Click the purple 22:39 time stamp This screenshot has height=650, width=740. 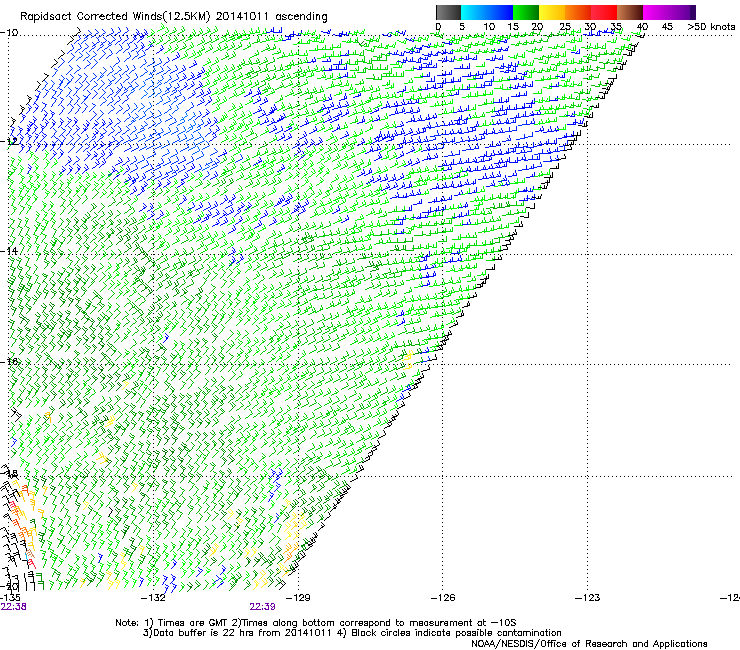[262, 607]
